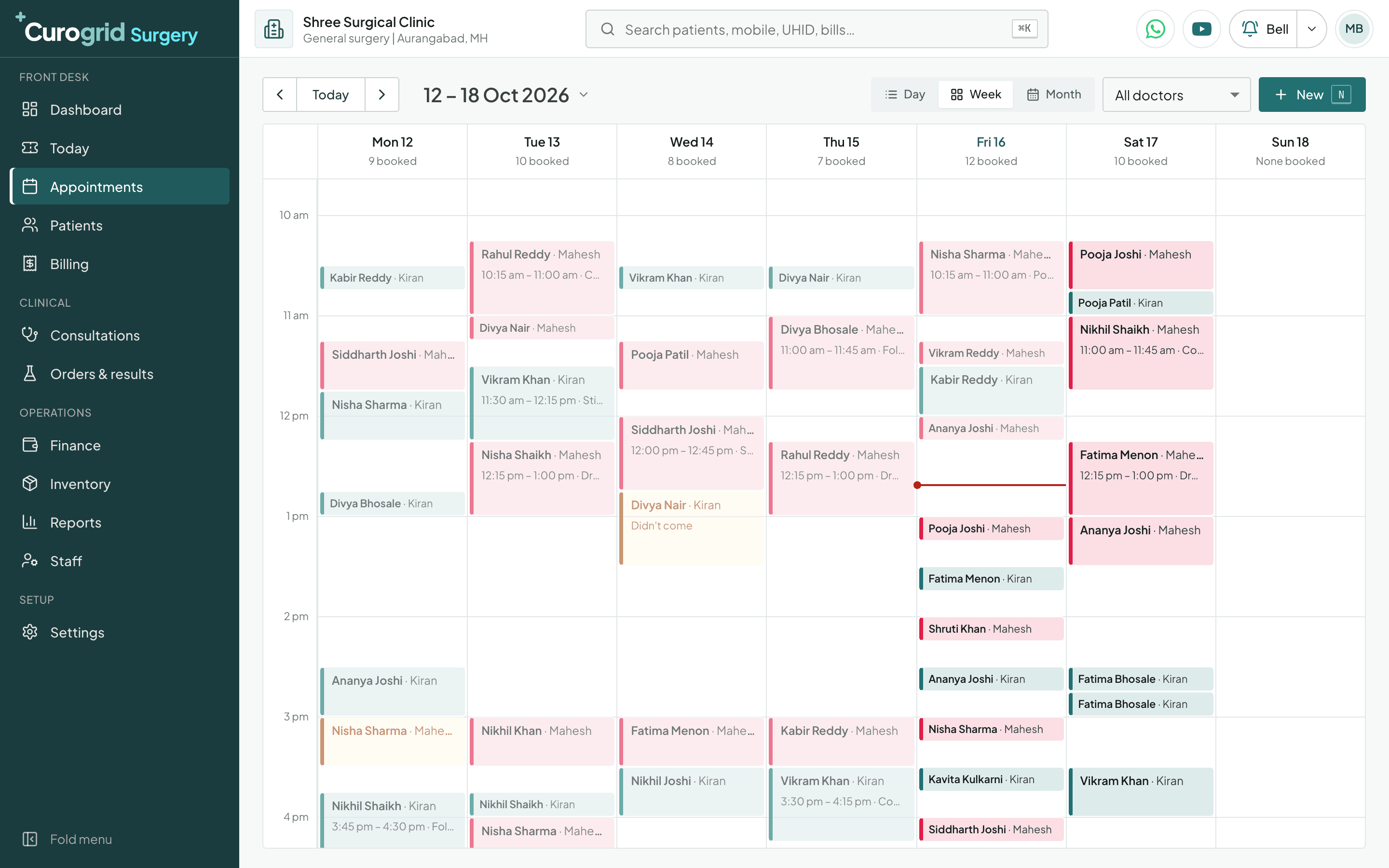1389x868 pixels.
Task: Create a New appointment
Action: (1311, 95)
